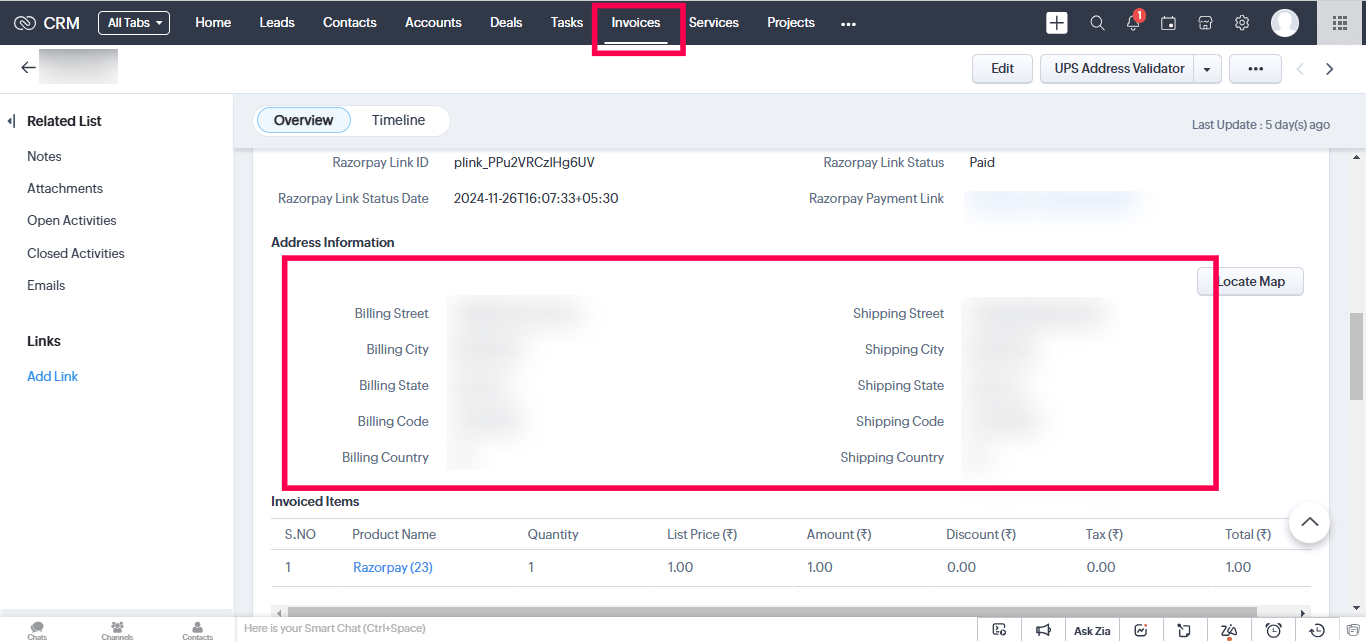Jump to Closed Activities in the Related List
Viewport: 1366px width, 641px height.
pos(76,254)
